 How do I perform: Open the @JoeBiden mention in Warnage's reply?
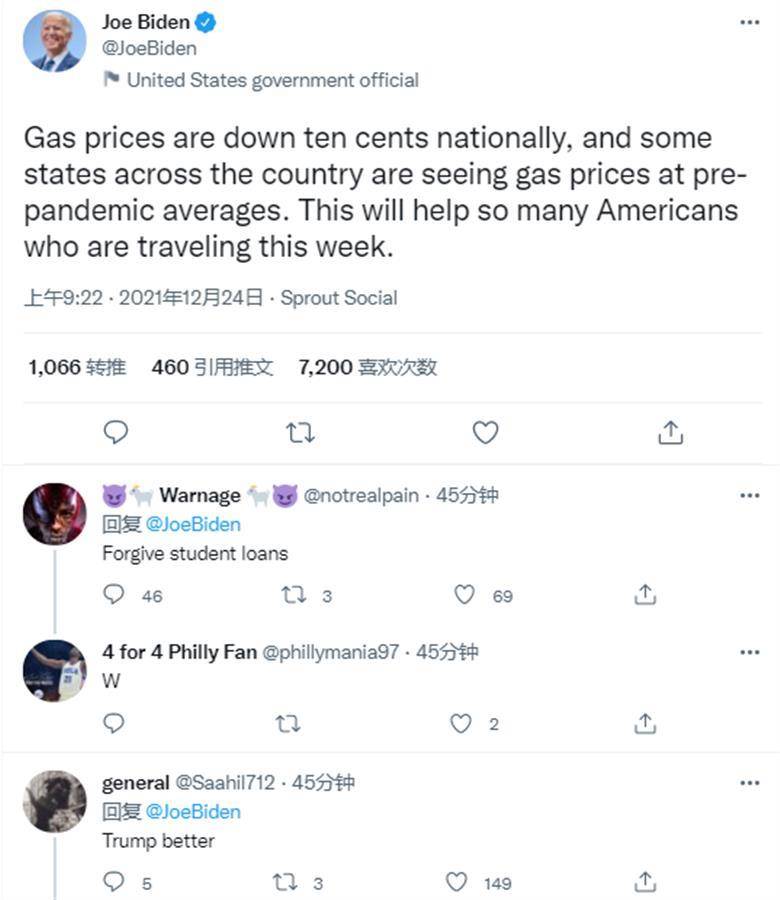coord(193,524)
